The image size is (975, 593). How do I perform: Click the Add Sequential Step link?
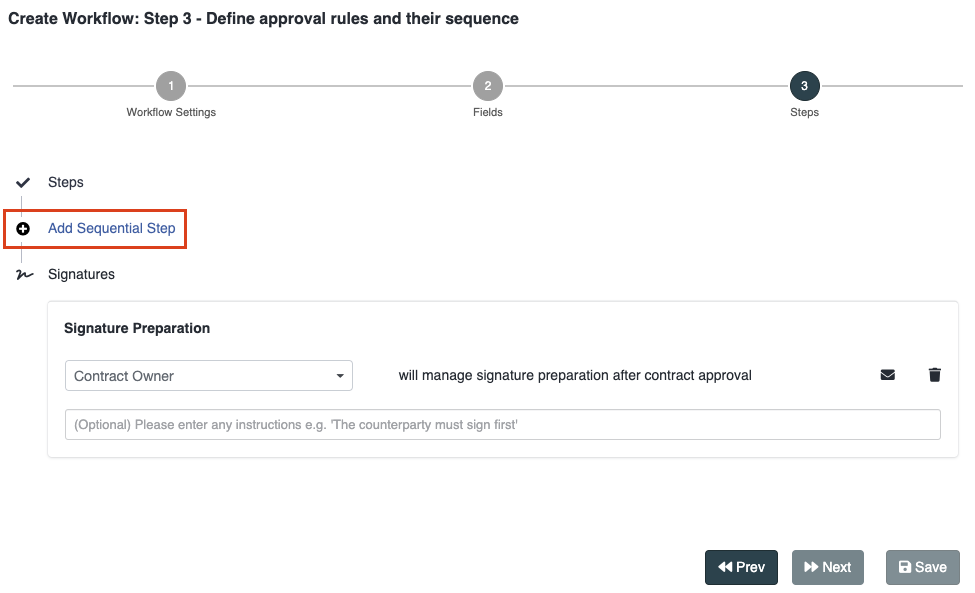coord(112,229)
